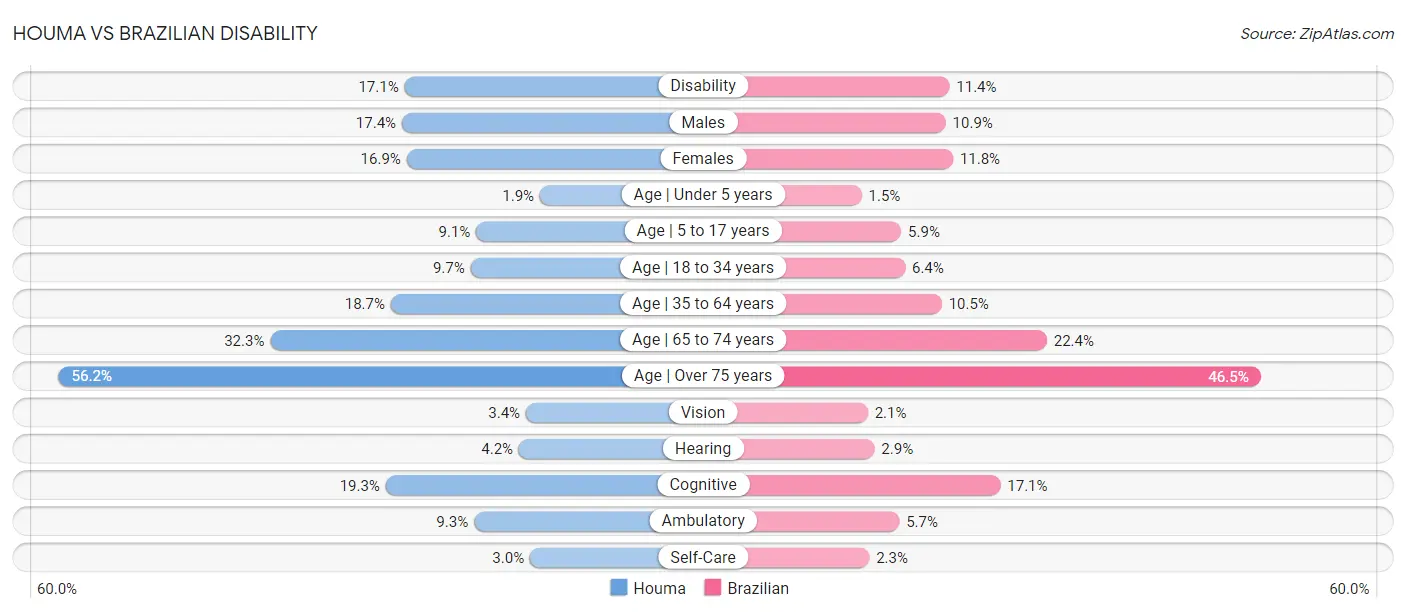Select the Brazilian Age Over 75 years bar
Image resolution: width=1406 pixels, height=612 pixels.
coord(1020,376)
